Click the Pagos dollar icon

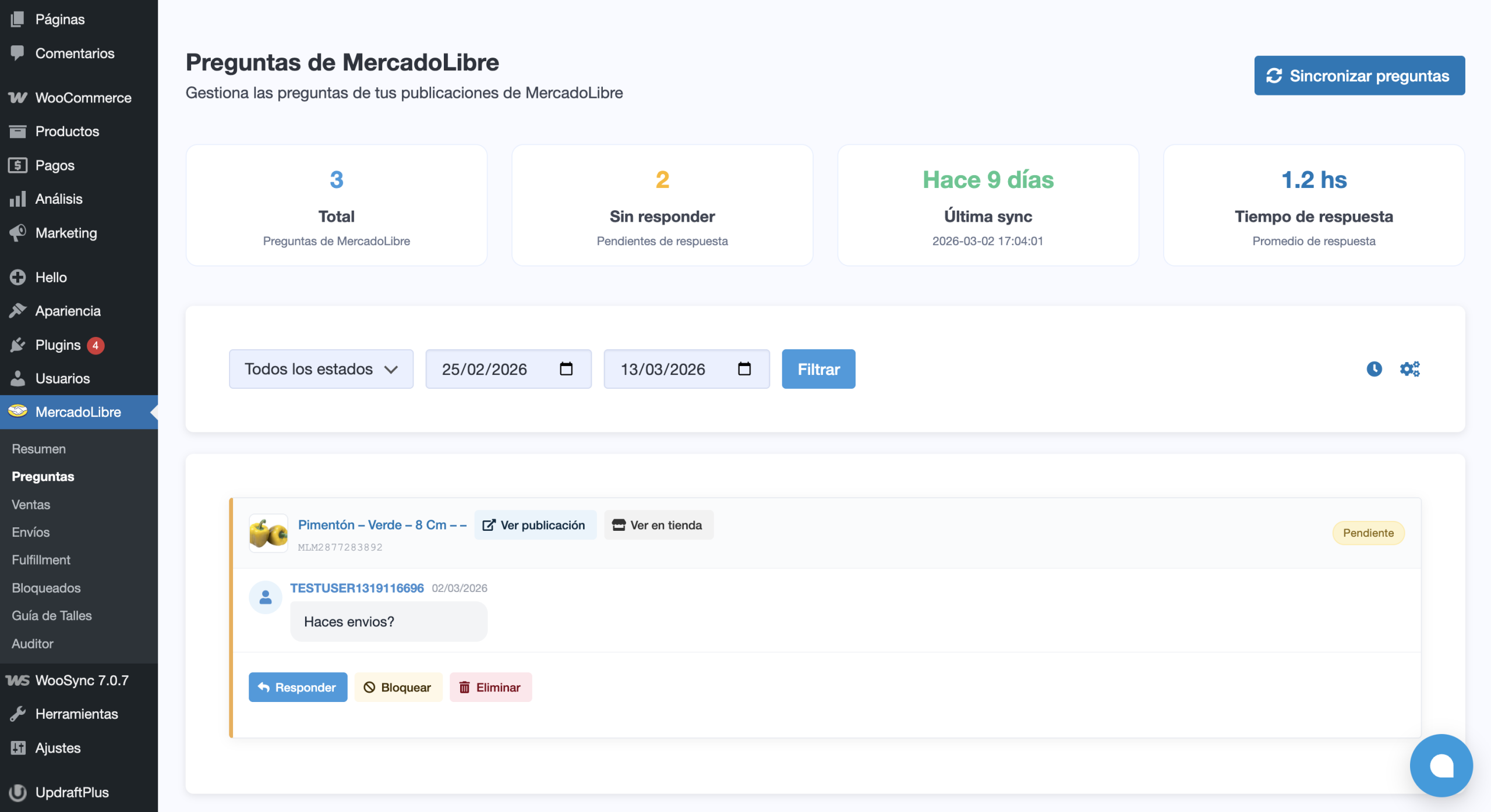(17, 165)
